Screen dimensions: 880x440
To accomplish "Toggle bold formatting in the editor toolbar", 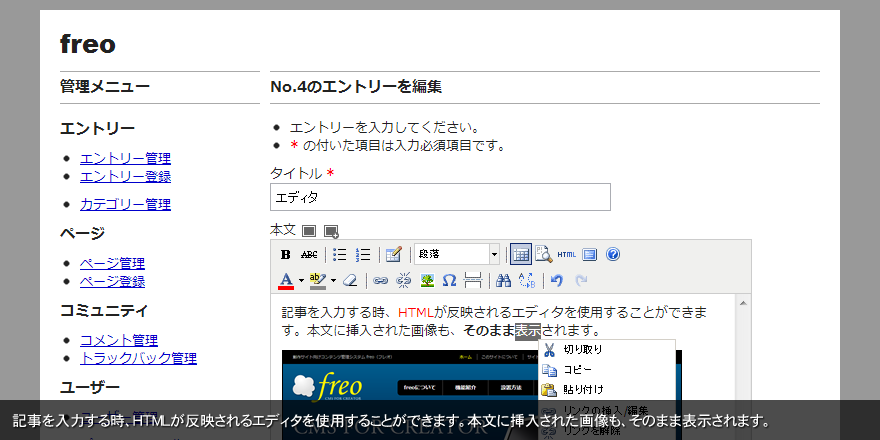I will pos(286,254).
